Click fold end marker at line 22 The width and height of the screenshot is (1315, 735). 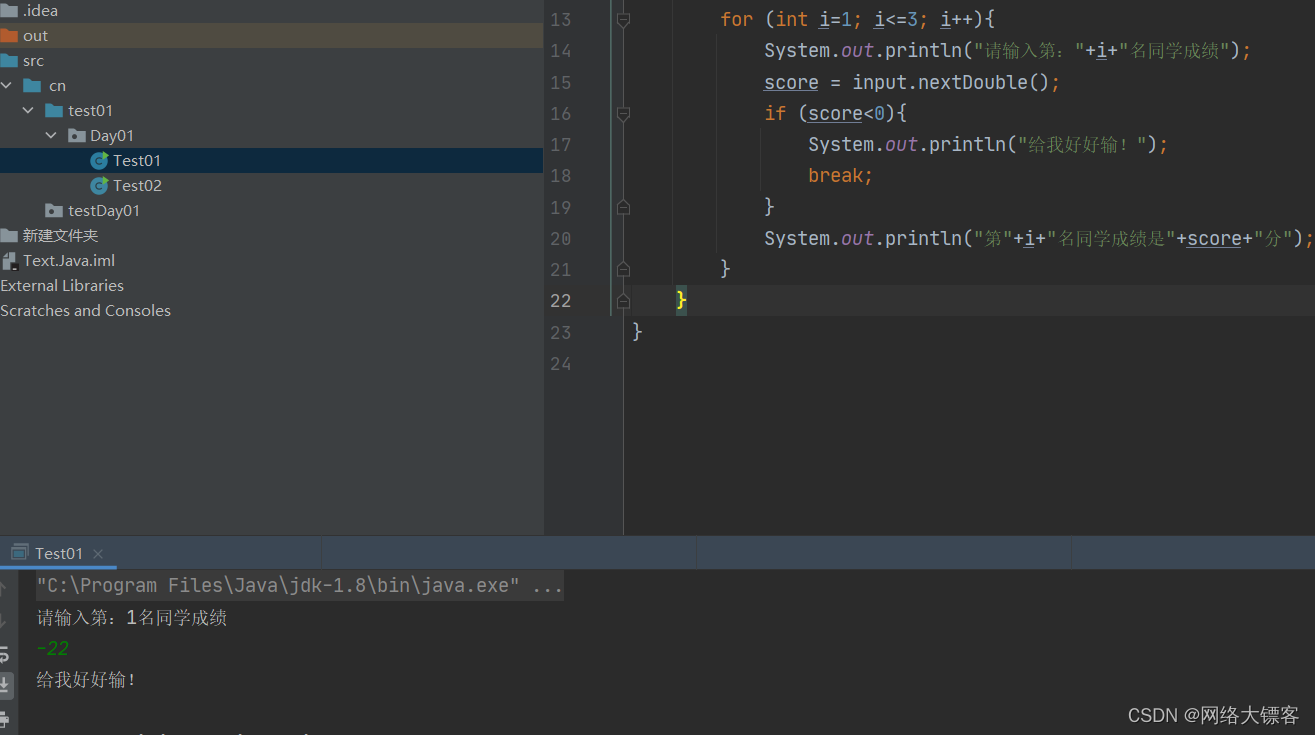point(623,300)
